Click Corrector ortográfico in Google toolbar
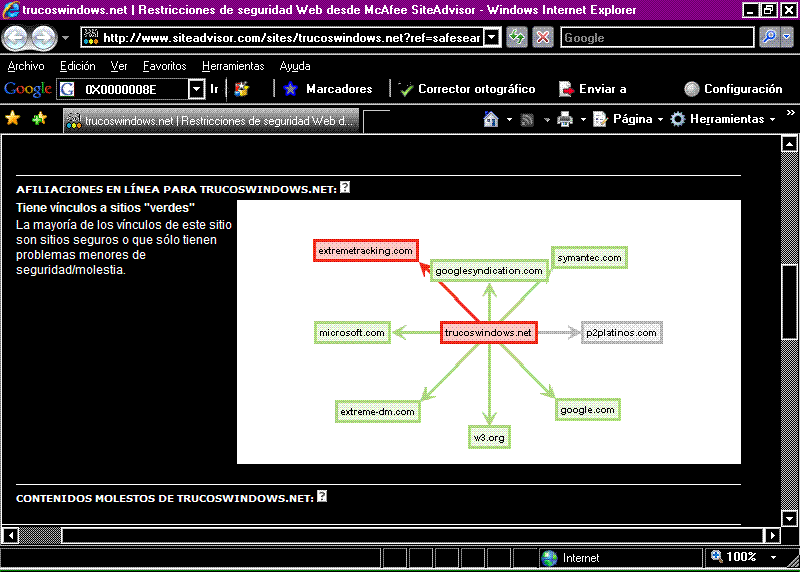Screen dimensions: 800x572 467,89
